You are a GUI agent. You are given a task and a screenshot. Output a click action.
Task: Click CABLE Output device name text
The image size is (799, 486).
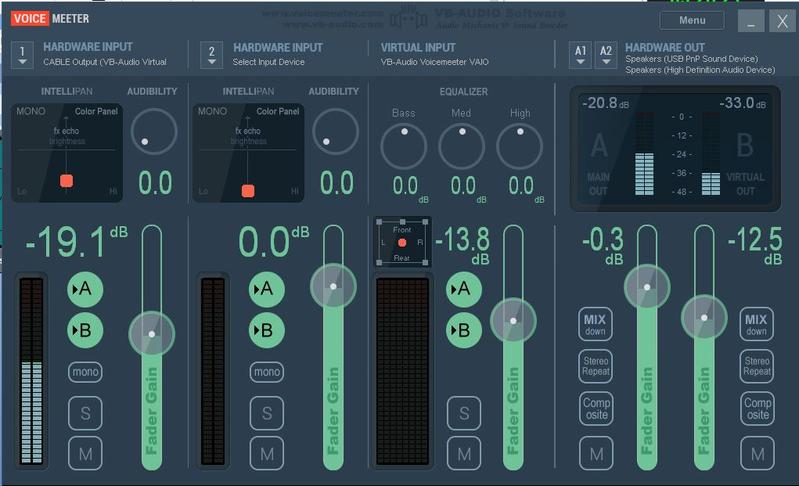click(104, 62)
